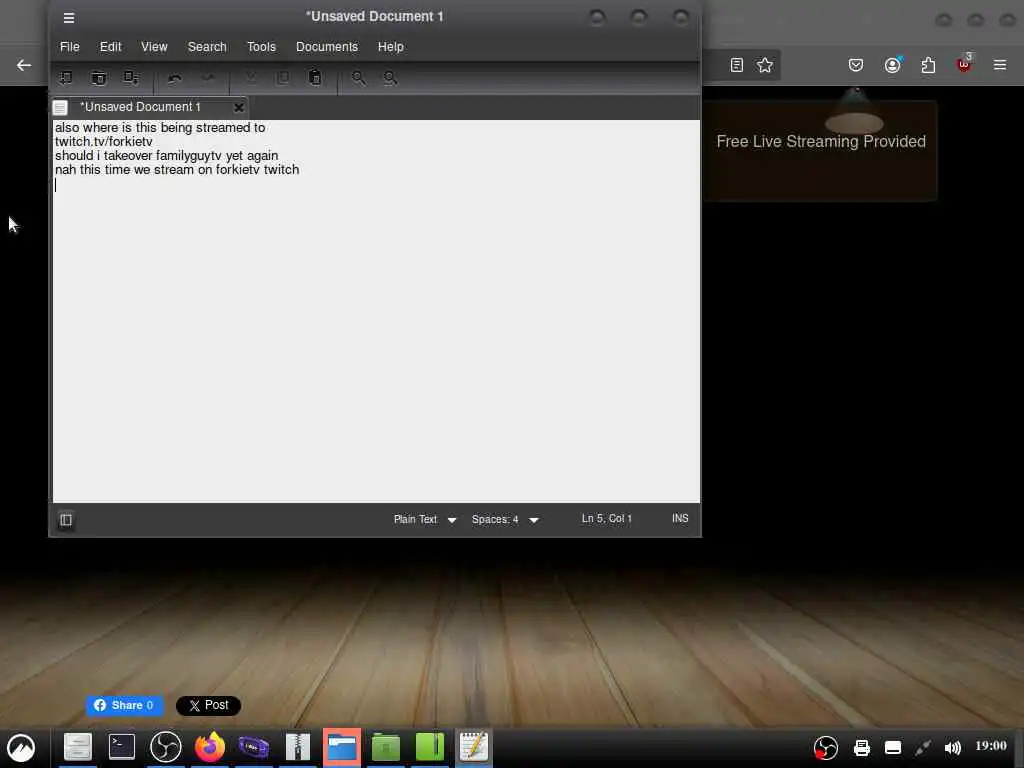Copy the selection in the editor toolbar
1024x768 pixels.
[x=283, y=78]
